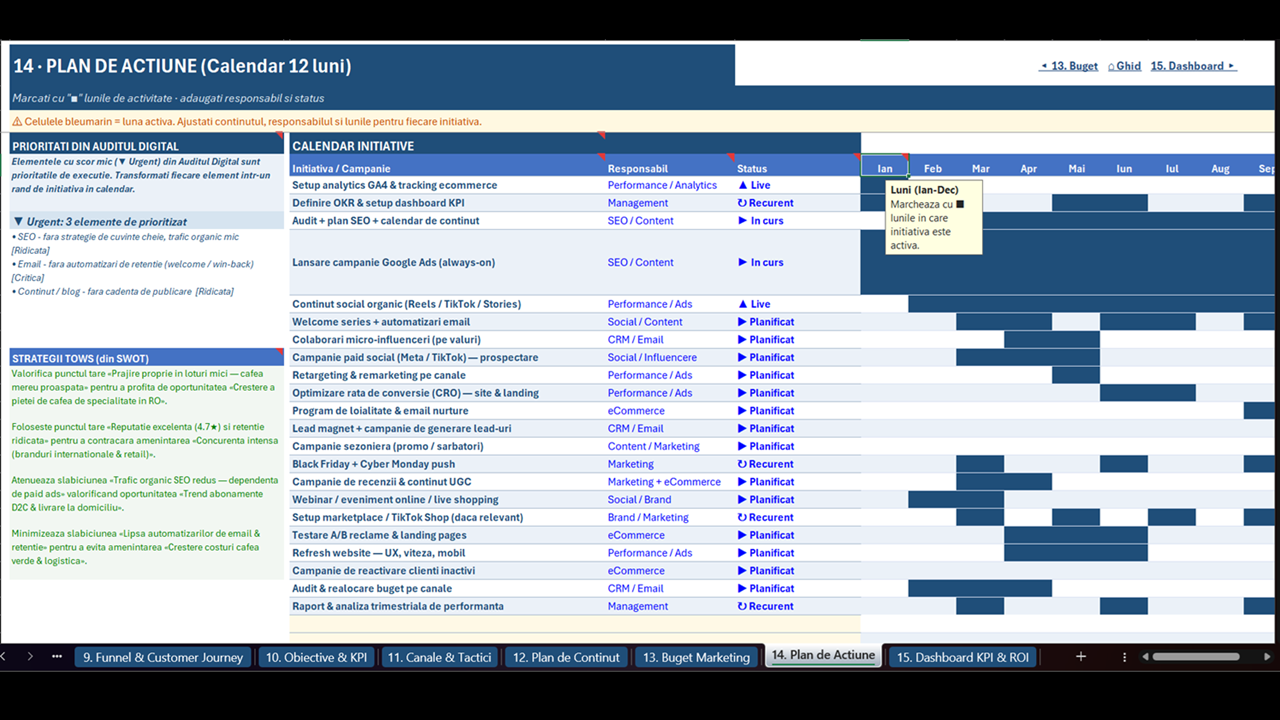
Task: Click the next sheet navigation arrow
Action: click(x=30, y=657)
